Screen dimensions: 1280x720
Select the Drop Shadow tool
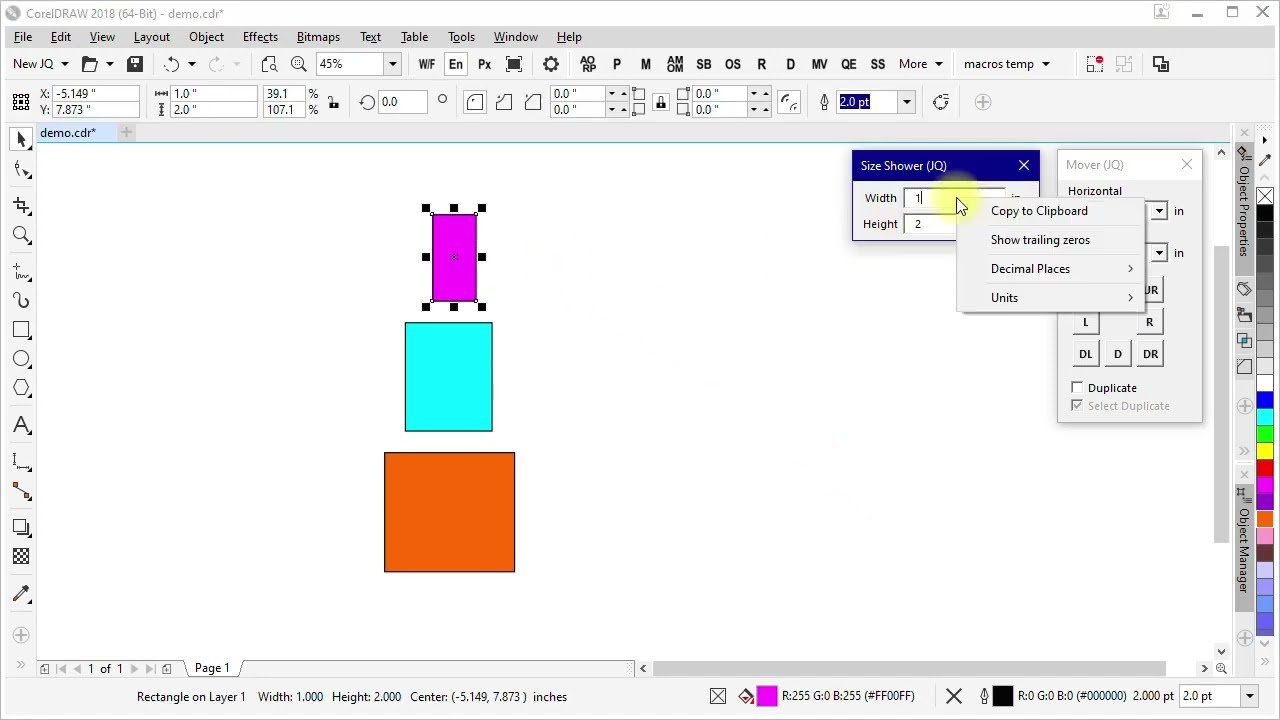point(22,526)
